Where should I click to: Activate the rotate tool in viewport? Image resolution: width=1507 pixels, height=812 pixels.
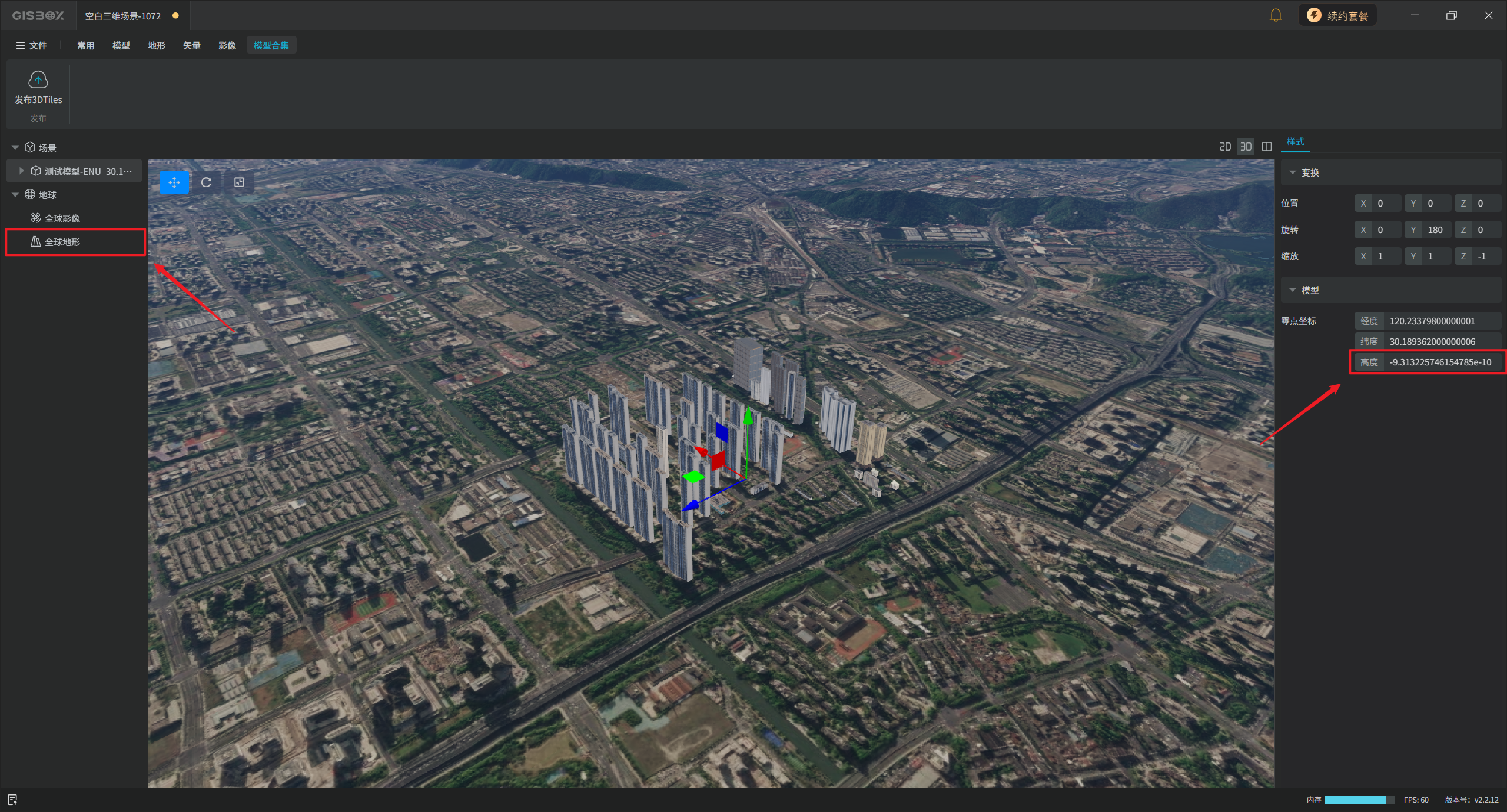(x=206, y=182)
